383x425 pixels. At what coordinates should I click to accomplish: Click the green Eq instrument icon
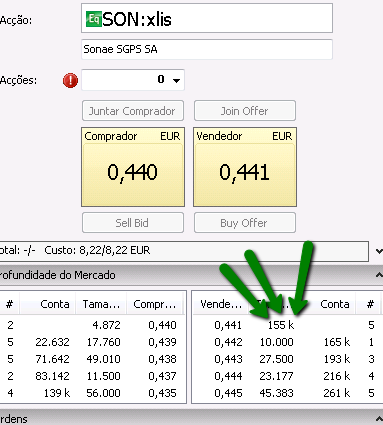tap(94, 19)
